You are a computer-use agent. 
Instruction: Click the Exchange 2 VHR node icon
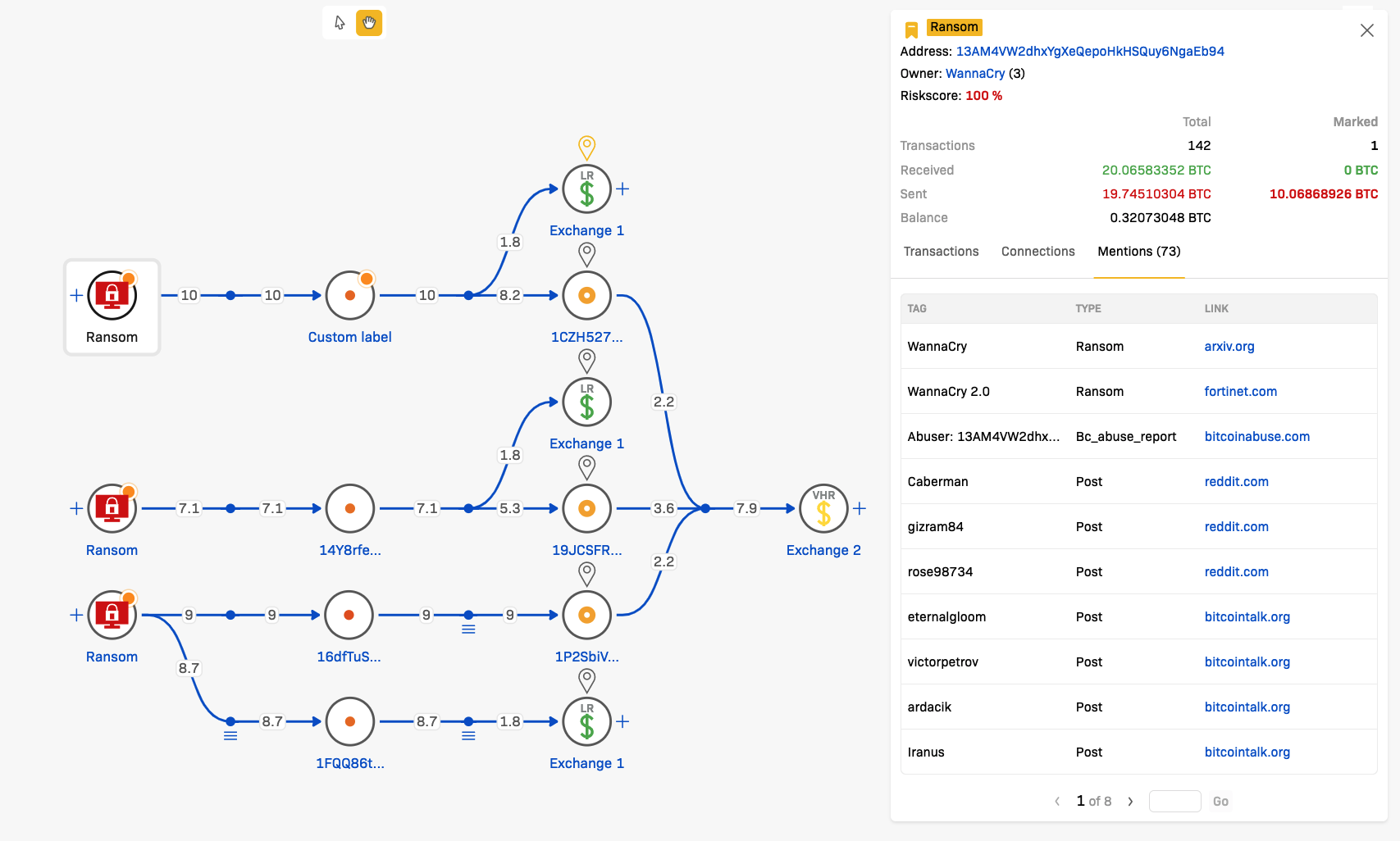tap(823, 508)
